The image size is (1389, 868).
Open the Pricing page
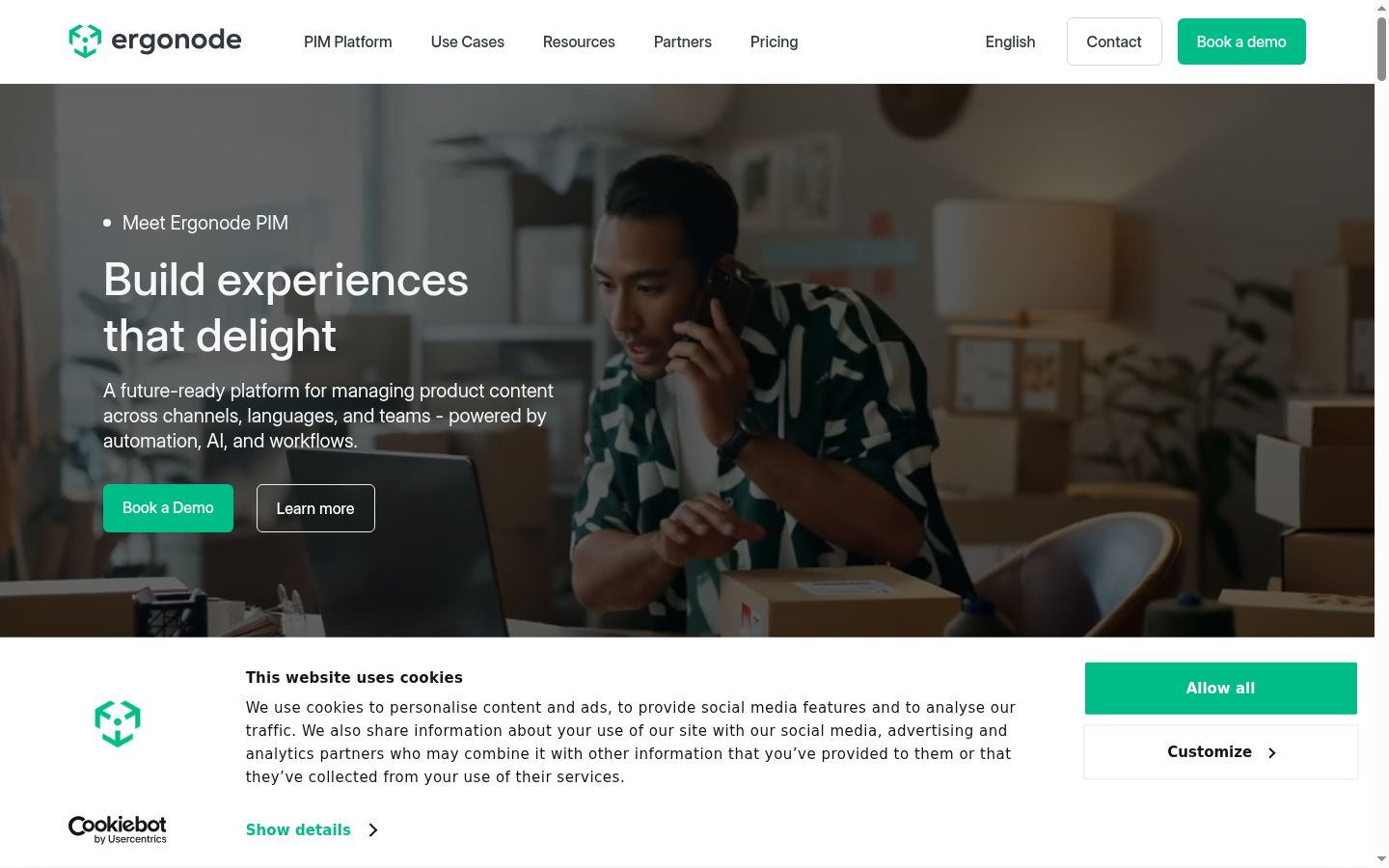point(775,41)
